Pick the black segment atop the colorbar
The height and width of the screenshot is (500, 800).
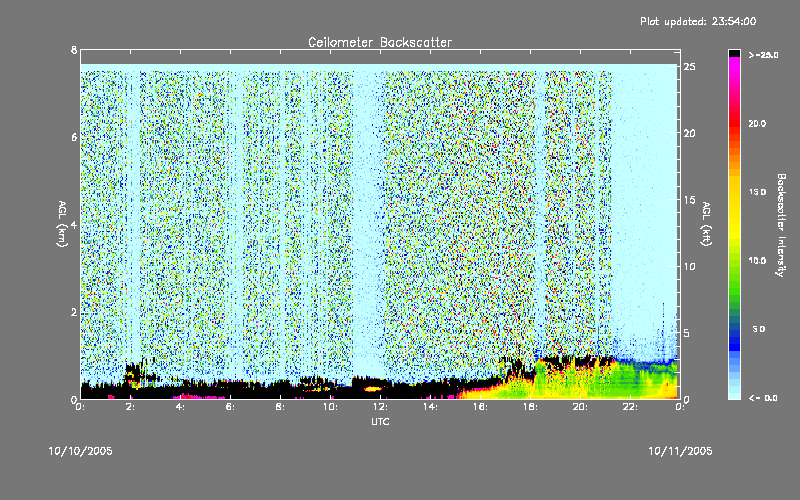(x=734, y=53)
